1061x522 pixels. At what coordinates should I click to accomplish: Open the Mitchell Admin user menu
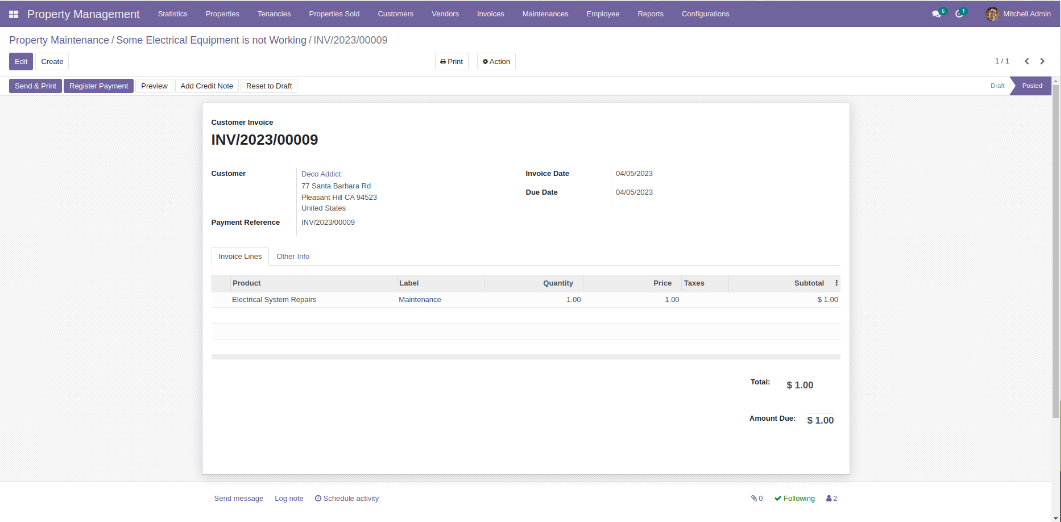1018,14
